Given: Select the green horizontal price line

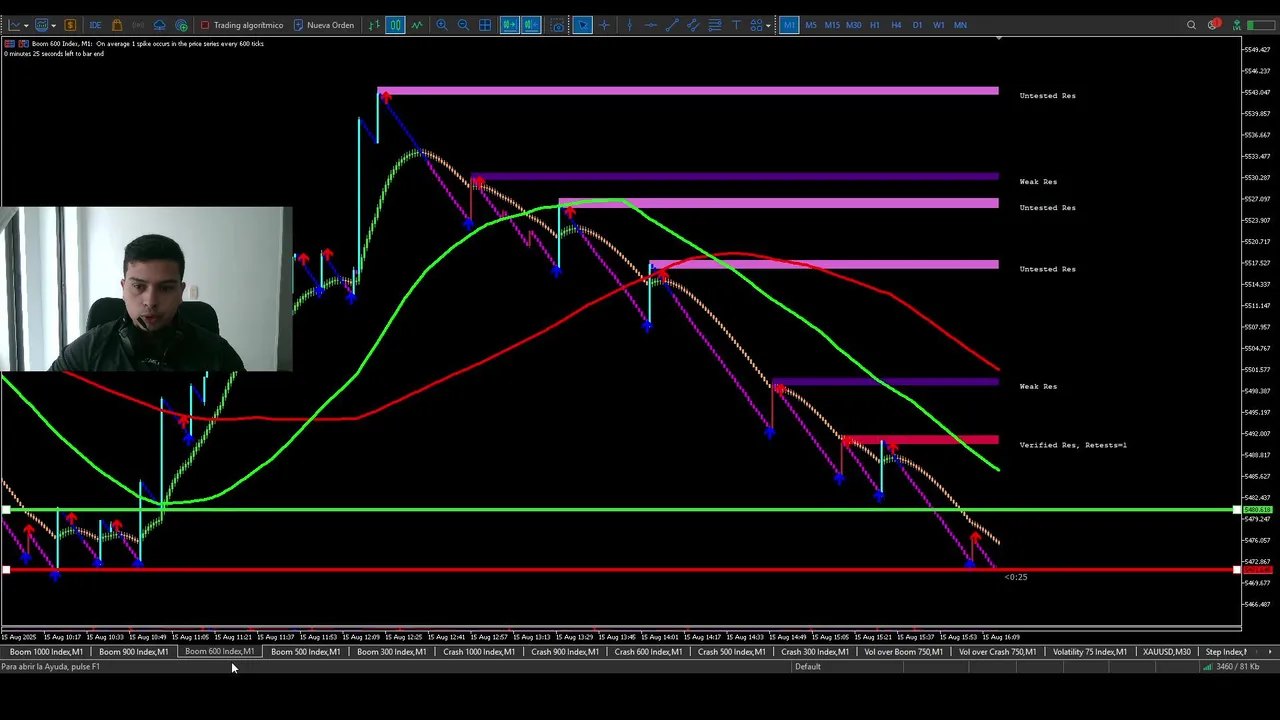Looking at the screenshot, I should click(620, 510).
